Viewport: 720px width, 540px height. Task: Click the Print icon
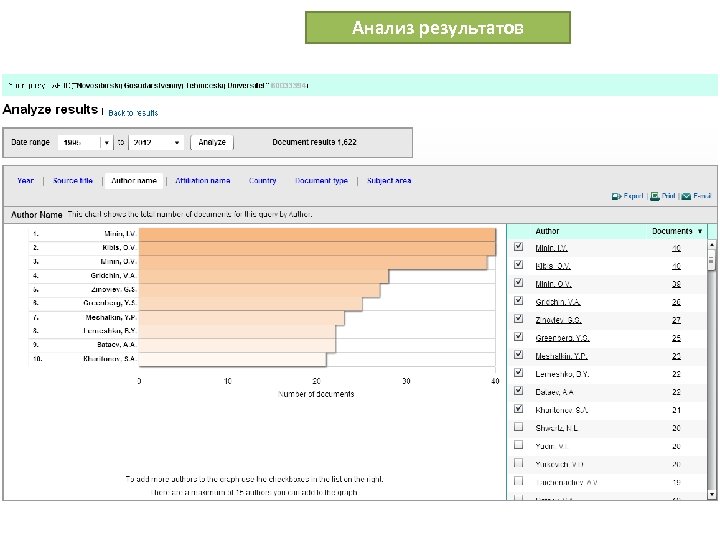pyautogui.click(x=655, y=196)
